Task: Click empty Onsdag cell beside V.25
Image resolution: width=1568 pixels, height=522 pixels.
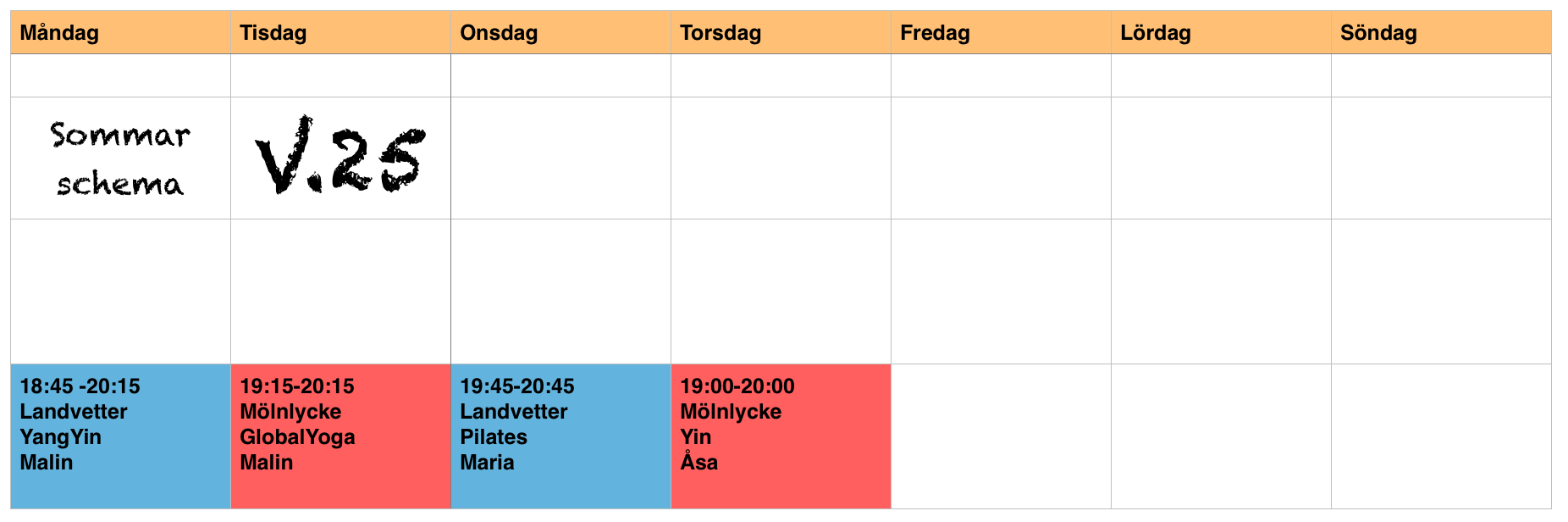Action: (x=560, y=158)
